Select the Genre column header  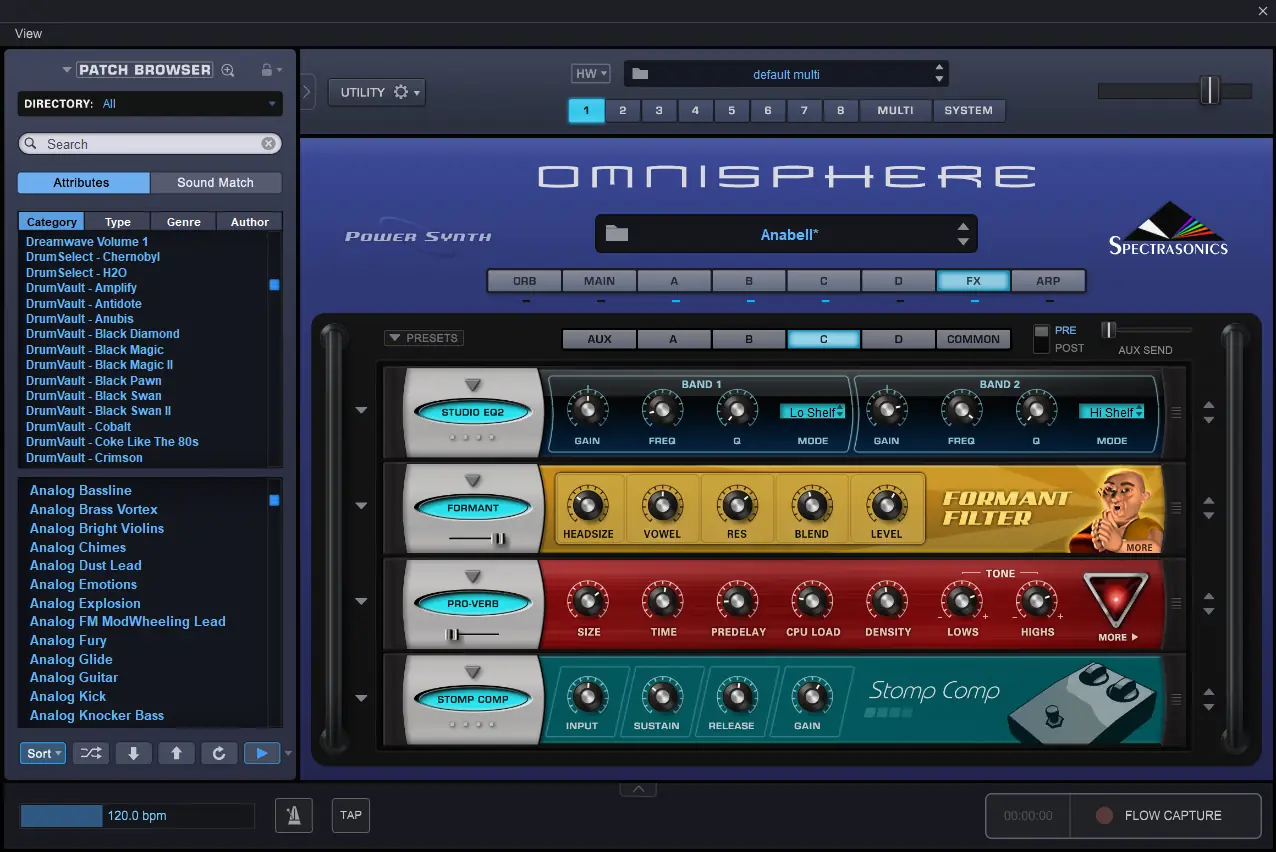[184, 222]
